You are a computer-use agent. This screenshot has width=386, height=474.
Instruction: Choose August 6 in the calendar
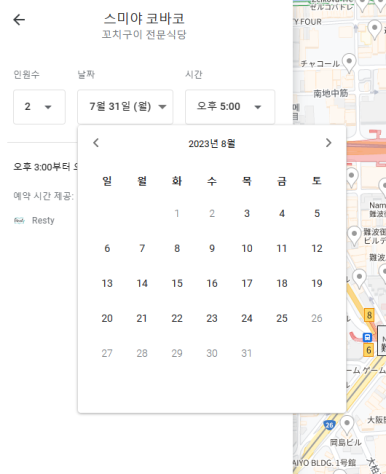tap(107, 248)
